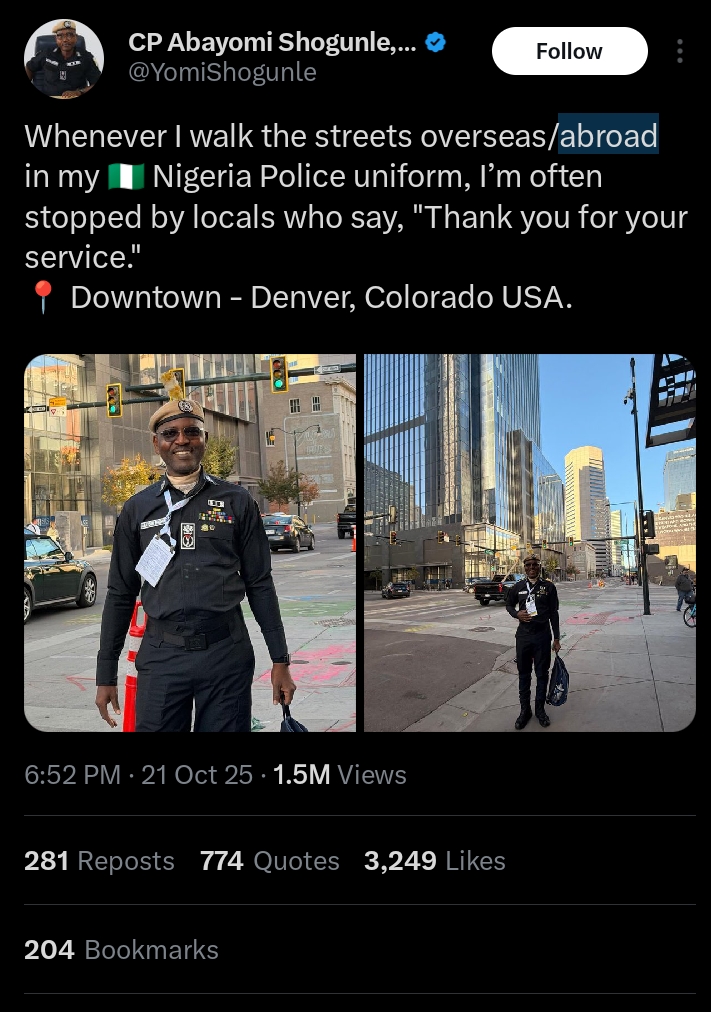The image size is (711, 1012).
Task: View the 3,249 Likes list
Action: click(435, 861)
